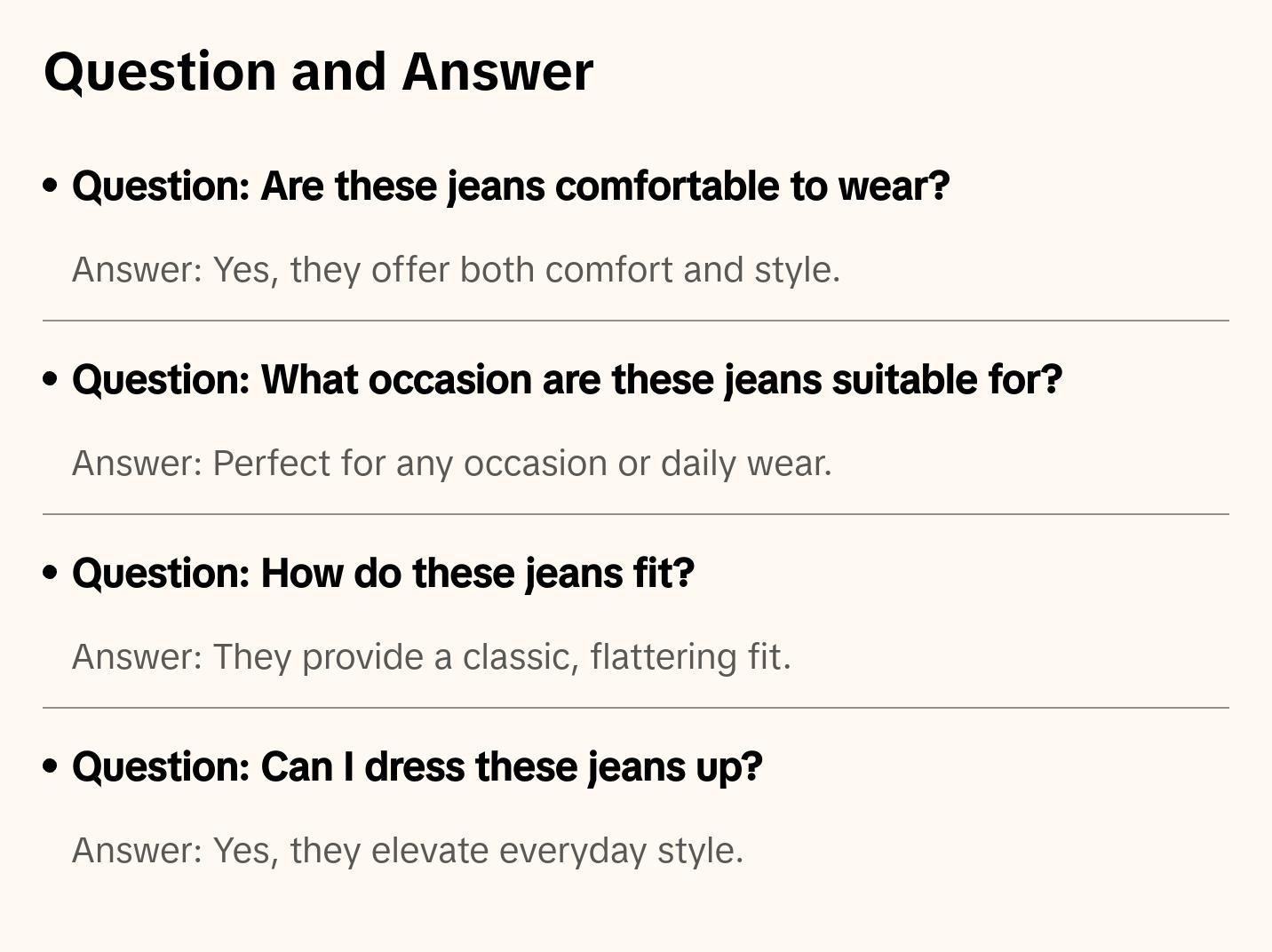Click the word "Answer:" before "Yes, they elevate"
The image size is (1272, 952).
138,851
